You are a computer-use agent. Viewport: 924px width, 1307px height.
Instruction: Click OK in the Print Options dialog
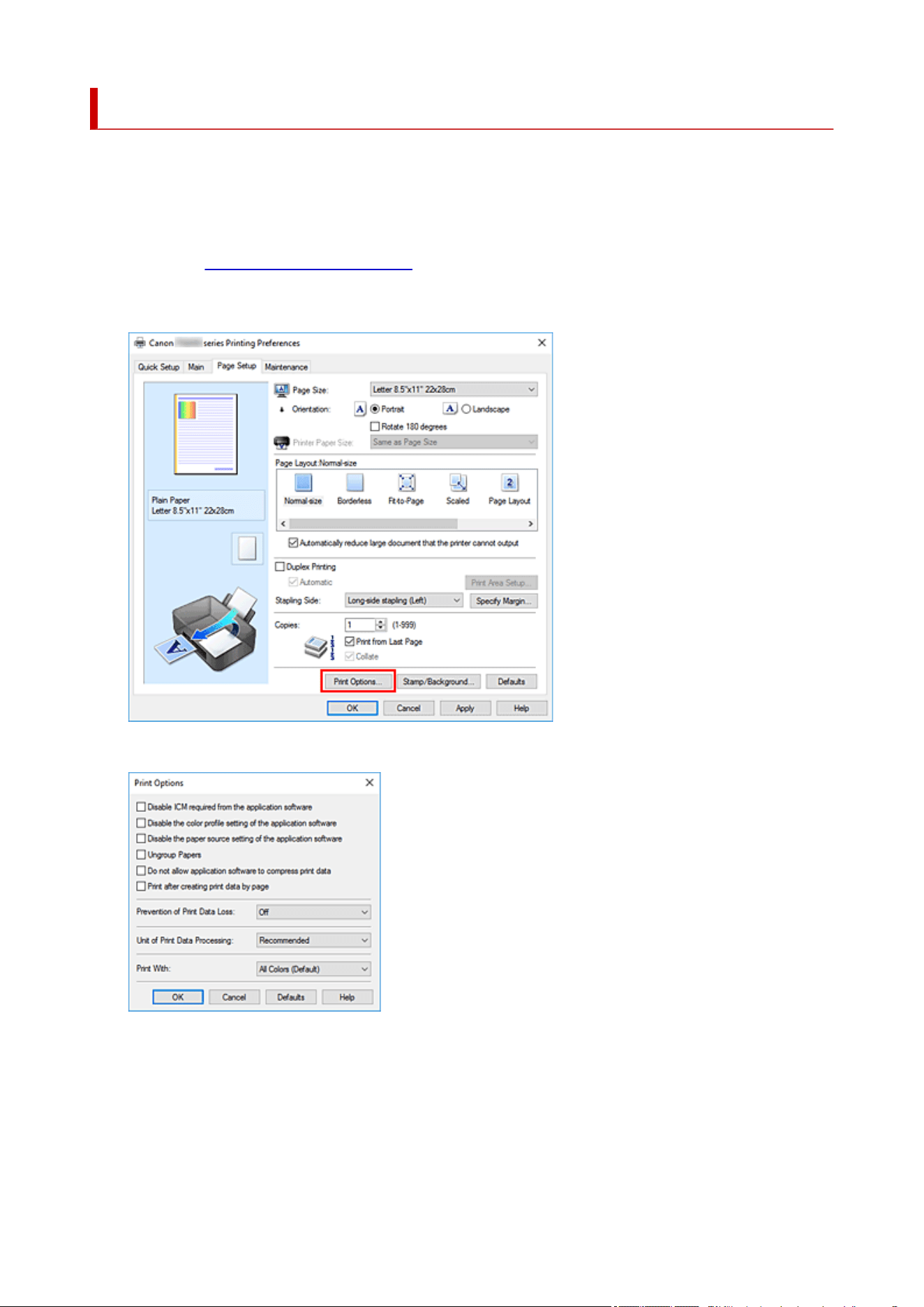coord(178,997)
